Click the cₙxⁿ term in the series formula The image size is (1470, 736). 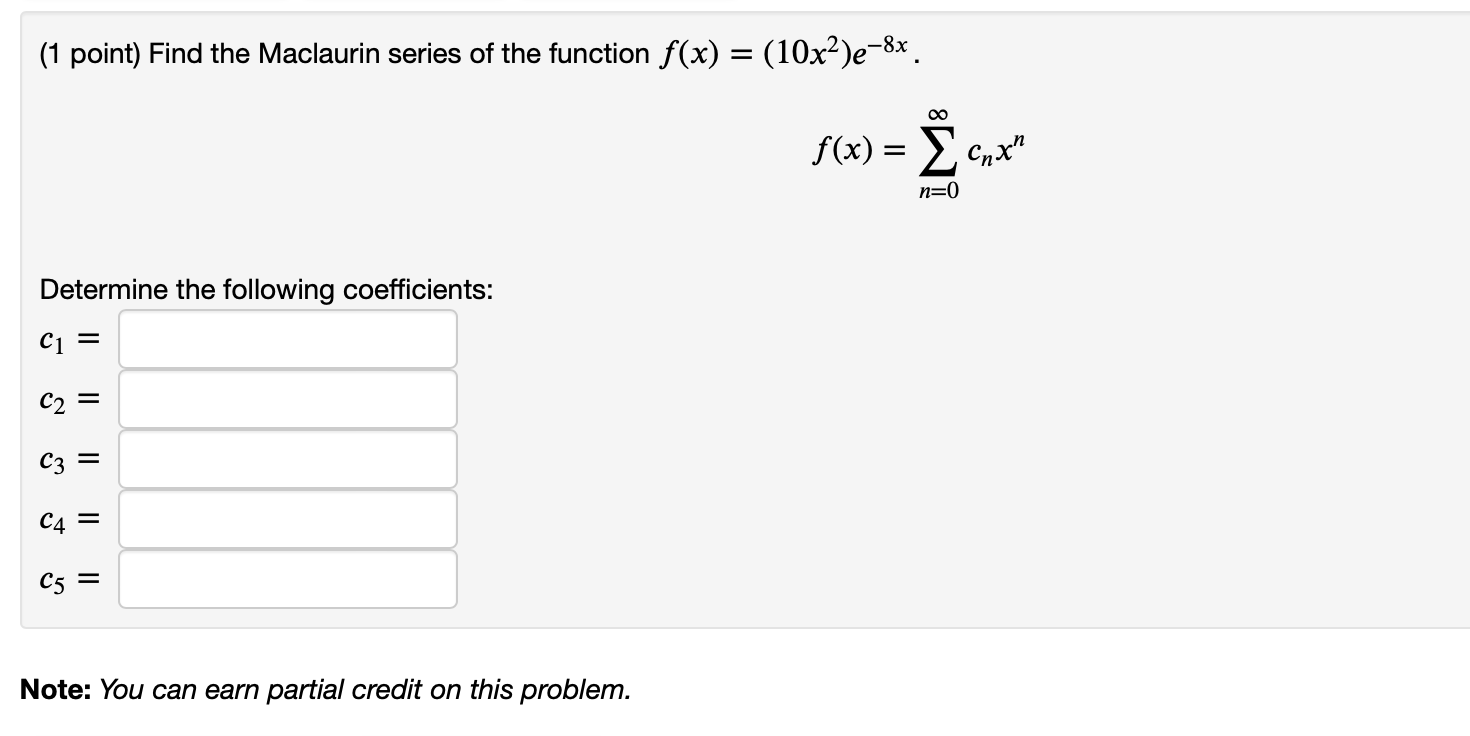pos(995,150)
